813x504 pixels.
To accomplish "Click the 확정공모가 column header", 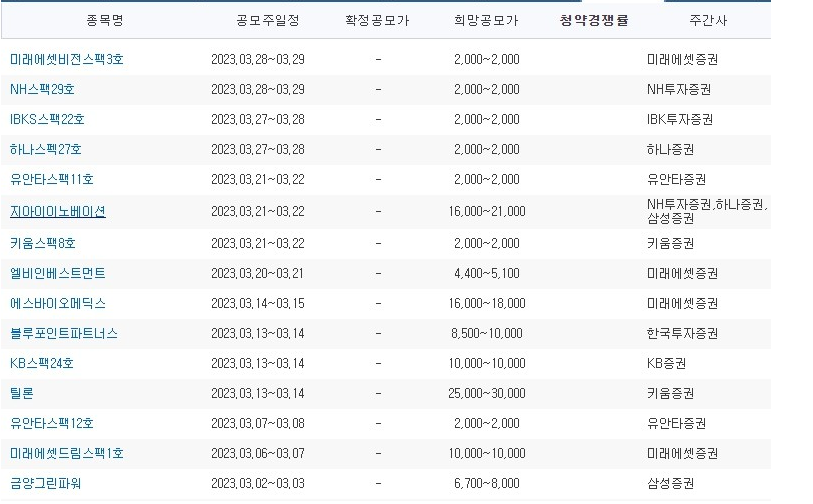I will click(377, 21).
